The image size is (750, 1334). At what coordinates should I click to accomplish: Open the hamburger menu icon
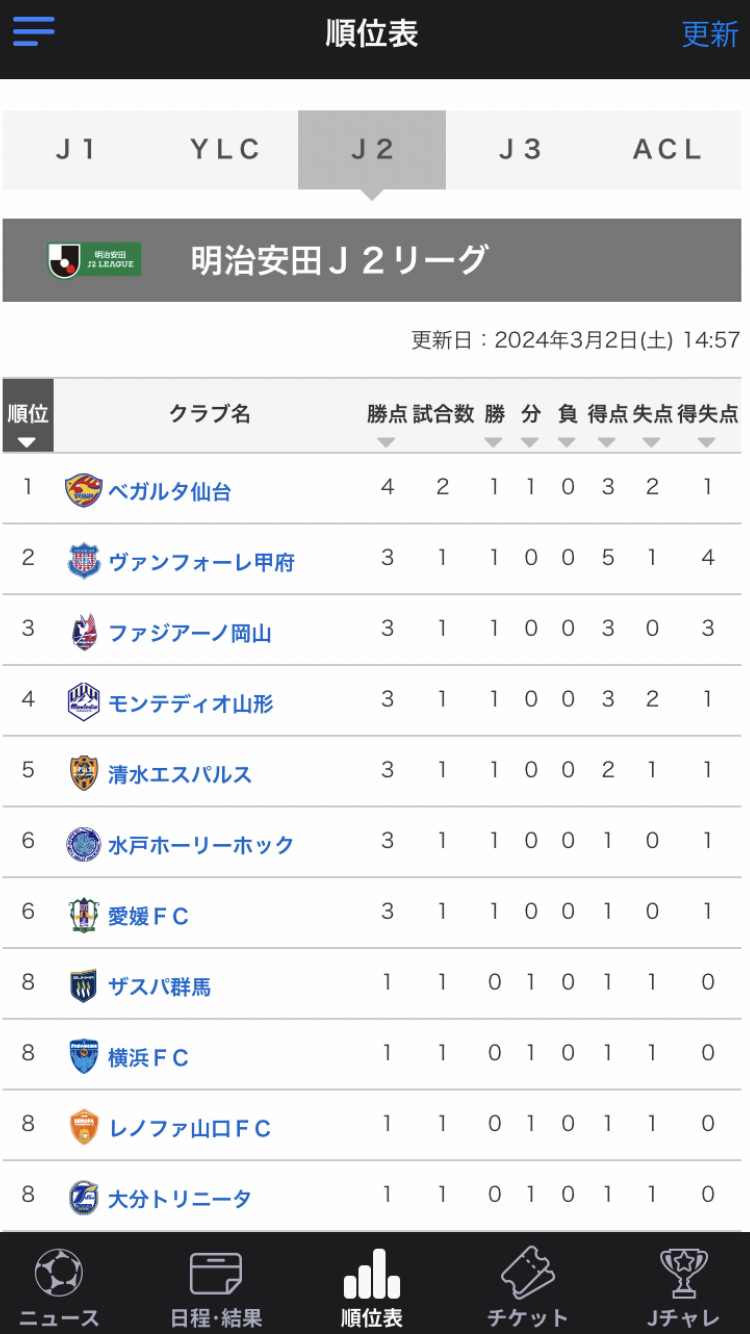(34, 32)
